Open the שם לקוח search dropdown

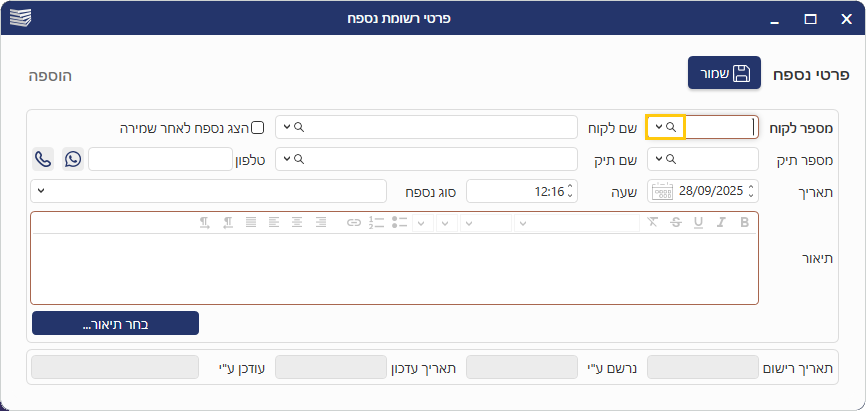point(288,127)
